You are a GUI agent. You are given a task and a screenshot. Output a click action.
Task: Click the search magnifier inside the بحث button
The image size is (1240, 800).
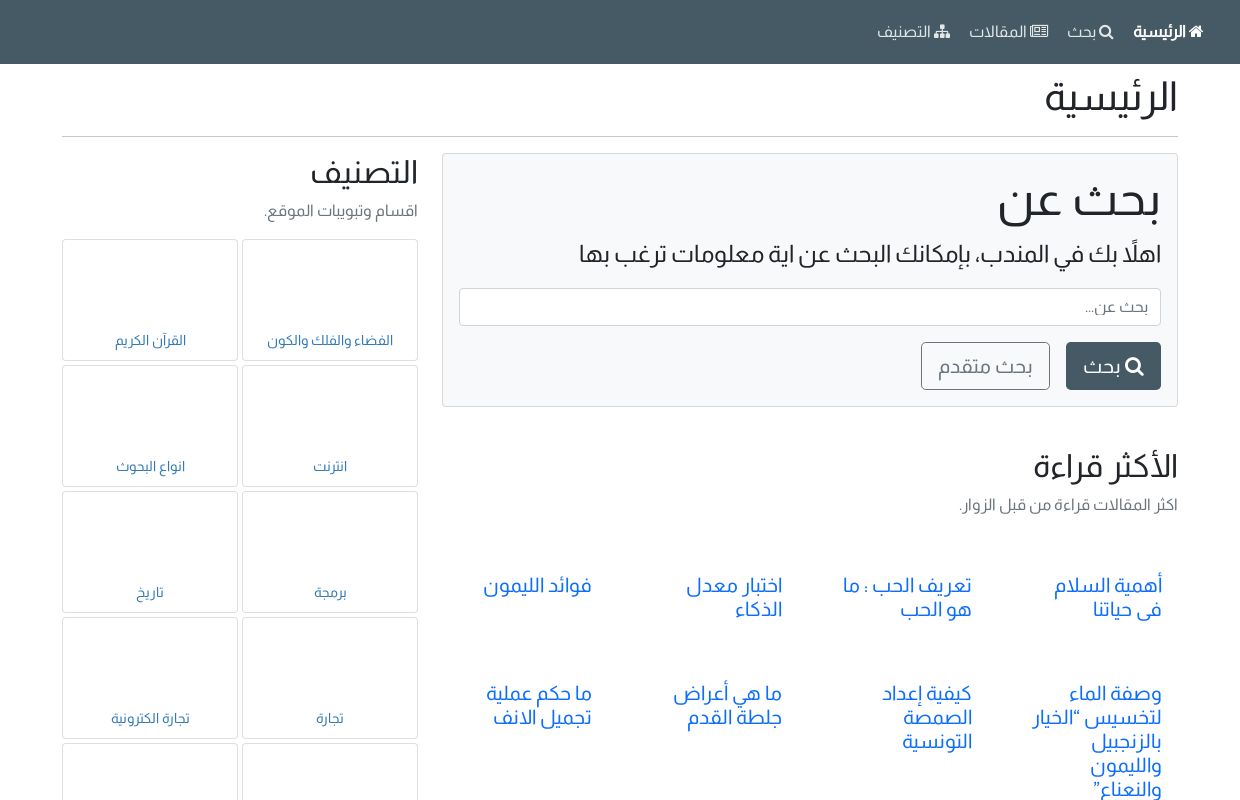click(1134, 366)
